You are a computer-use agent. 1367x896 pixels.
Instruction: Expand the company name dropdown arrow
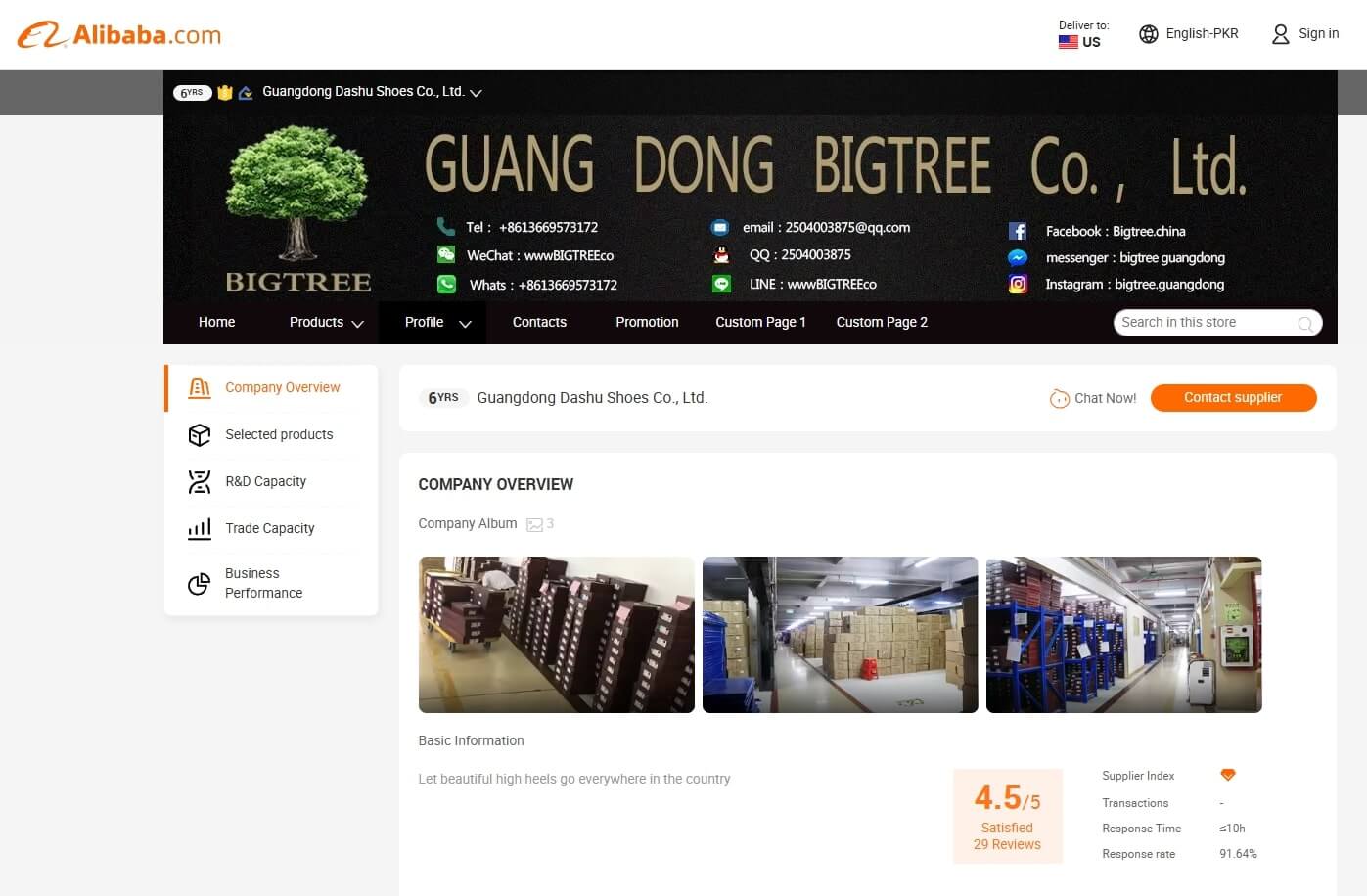coord(476,93)
